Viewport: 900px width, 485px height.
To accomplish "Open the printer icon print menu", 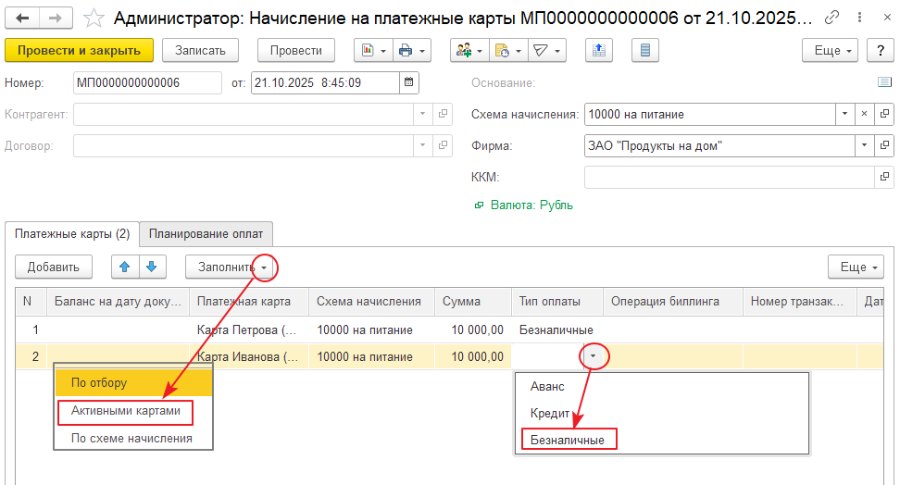I will pyautogui.click(x=412, y=51).
